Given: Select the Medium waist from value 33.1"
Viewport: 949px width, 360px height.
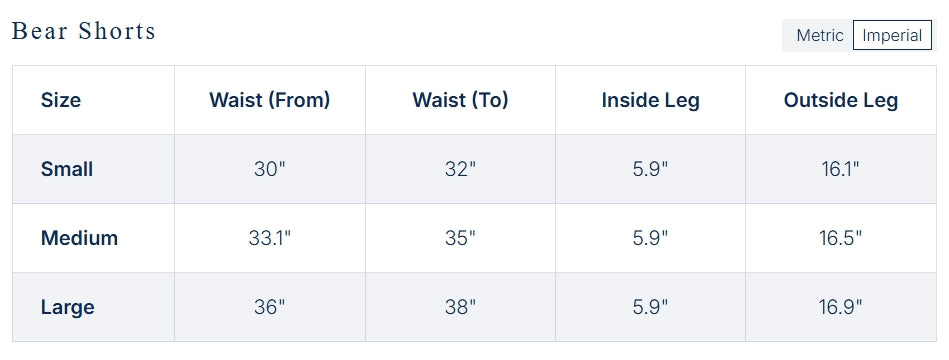Looking at the screenshot, I should (269, 238).
